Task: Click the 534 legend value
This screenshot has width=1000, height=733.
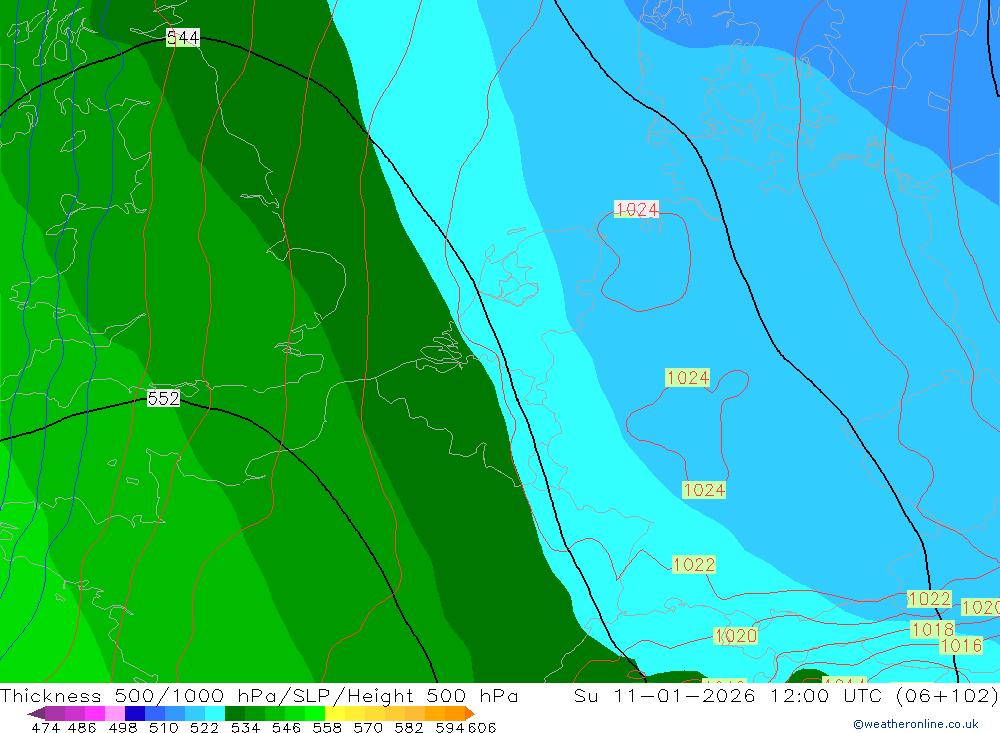Action: point(245,727)
